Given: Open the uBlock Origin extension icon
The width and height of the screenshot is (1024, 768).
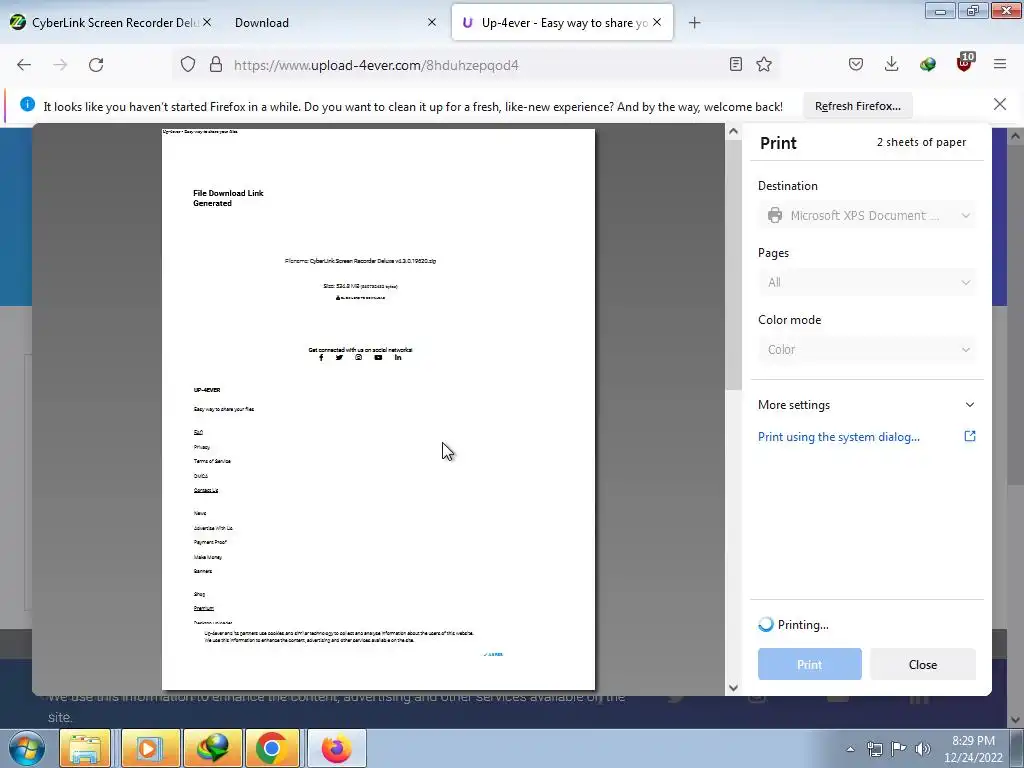Looking at the screenshot, I should [965, 63].
